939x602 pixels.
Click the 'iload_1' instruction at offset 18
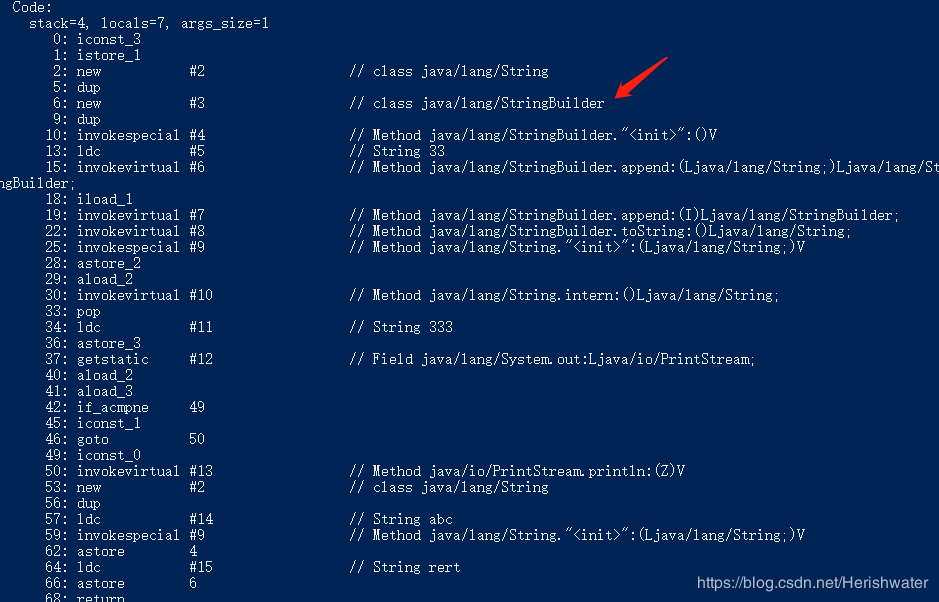(x=105, y=199)
